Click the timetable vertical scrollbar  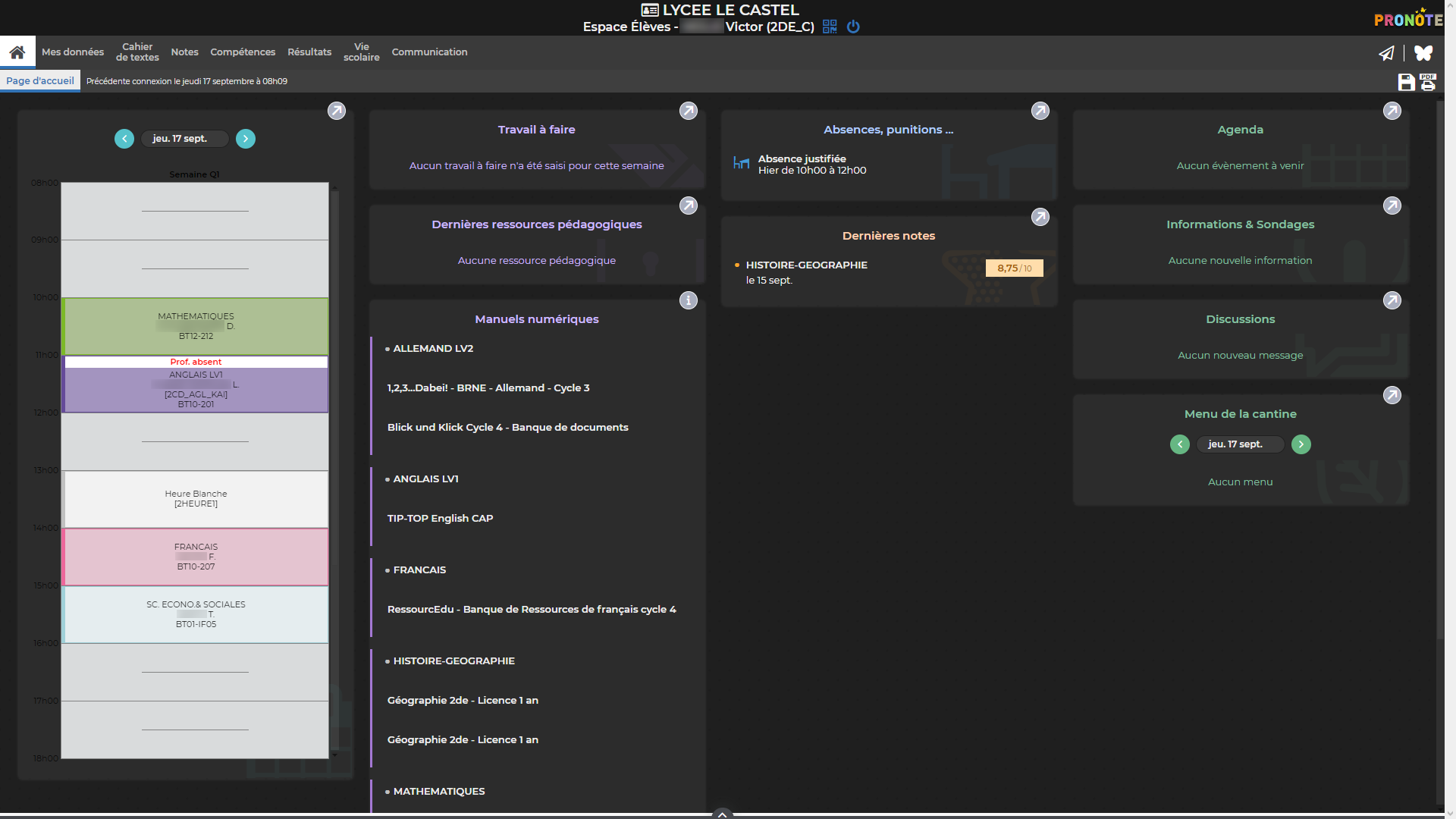pos(334,470)
